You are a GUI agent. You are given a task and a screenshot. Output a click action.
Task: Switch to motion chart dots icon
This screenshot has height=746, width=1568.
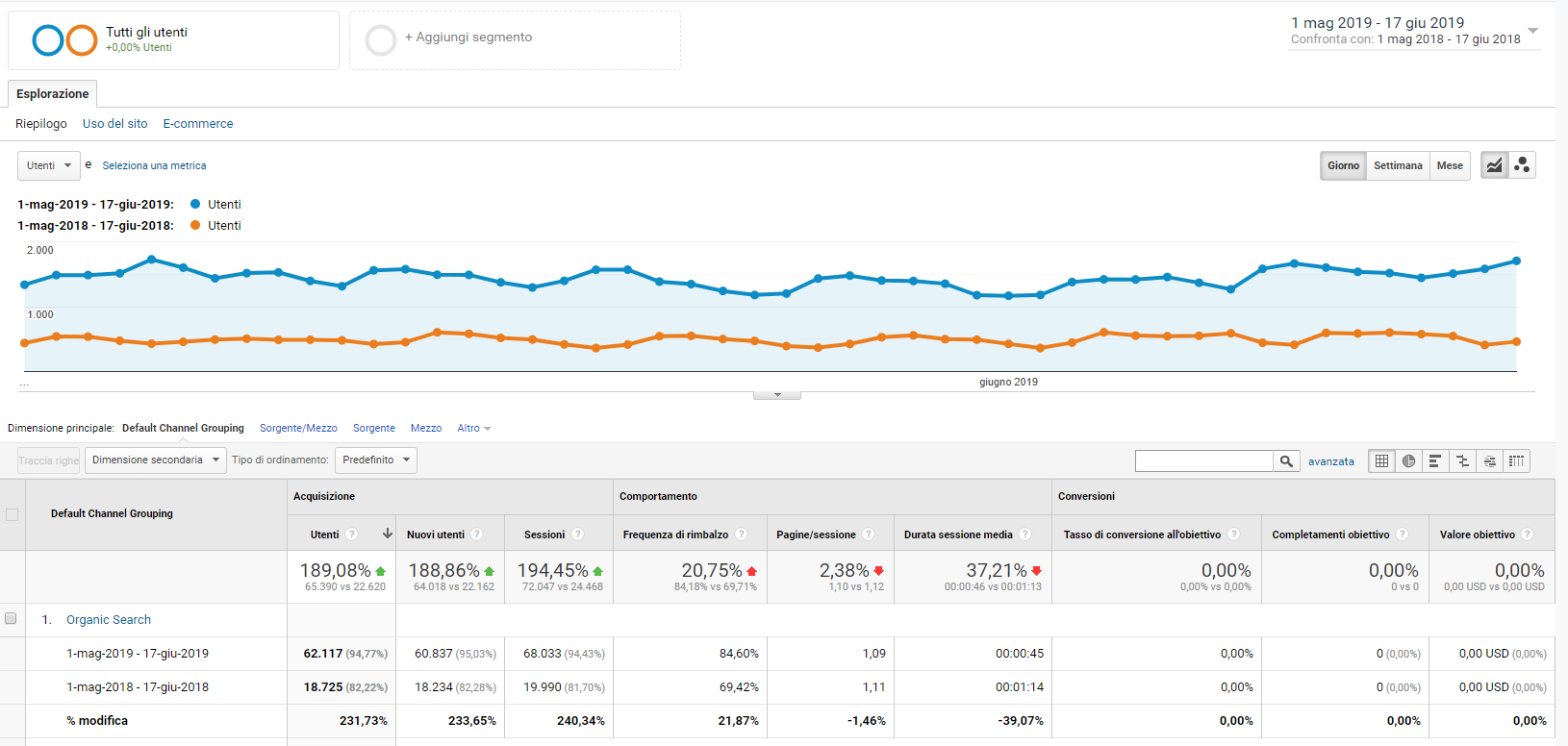[x=1522, y=165]
